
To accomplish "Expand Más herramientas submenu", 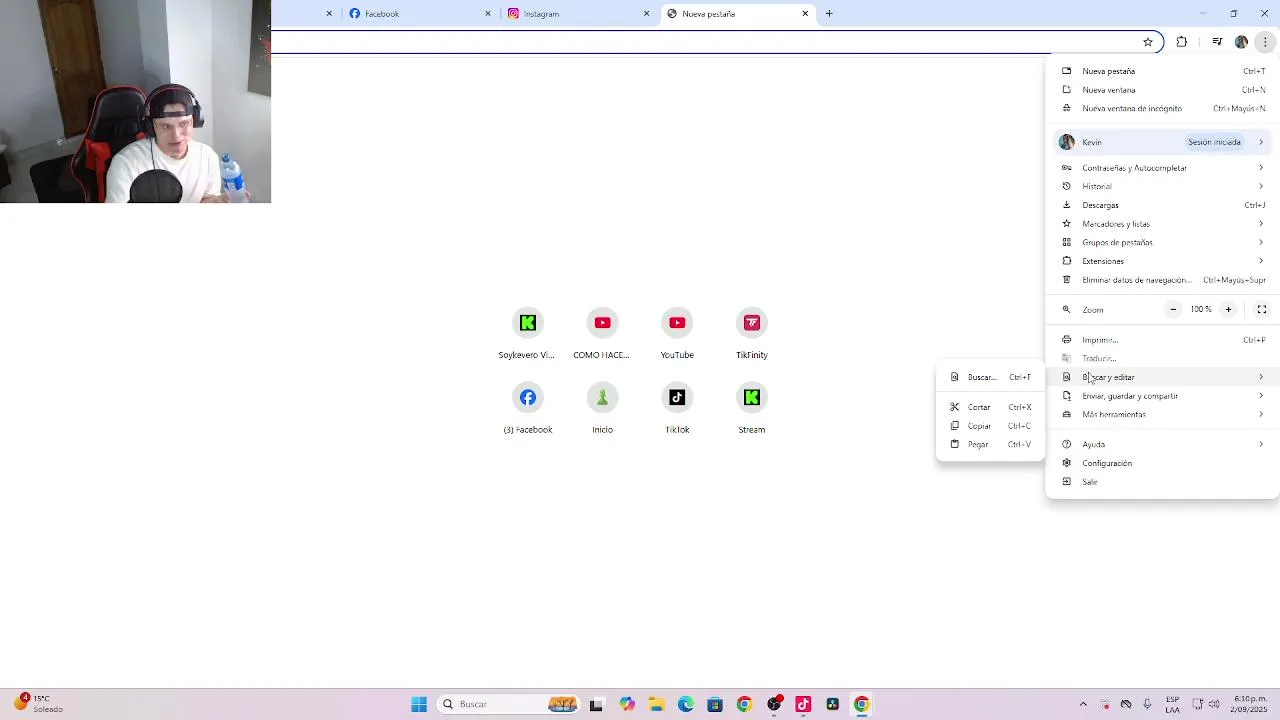I will (1163, 414).
